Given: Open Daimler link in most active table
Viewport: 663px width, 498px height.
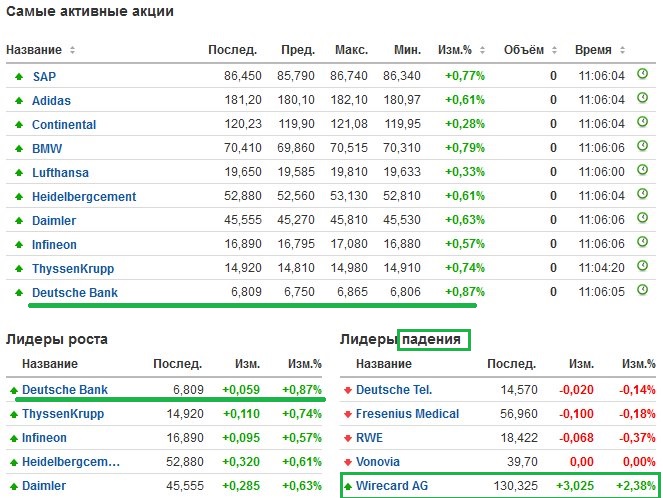Looking at the screenshot, I should [x=54, y=221].
